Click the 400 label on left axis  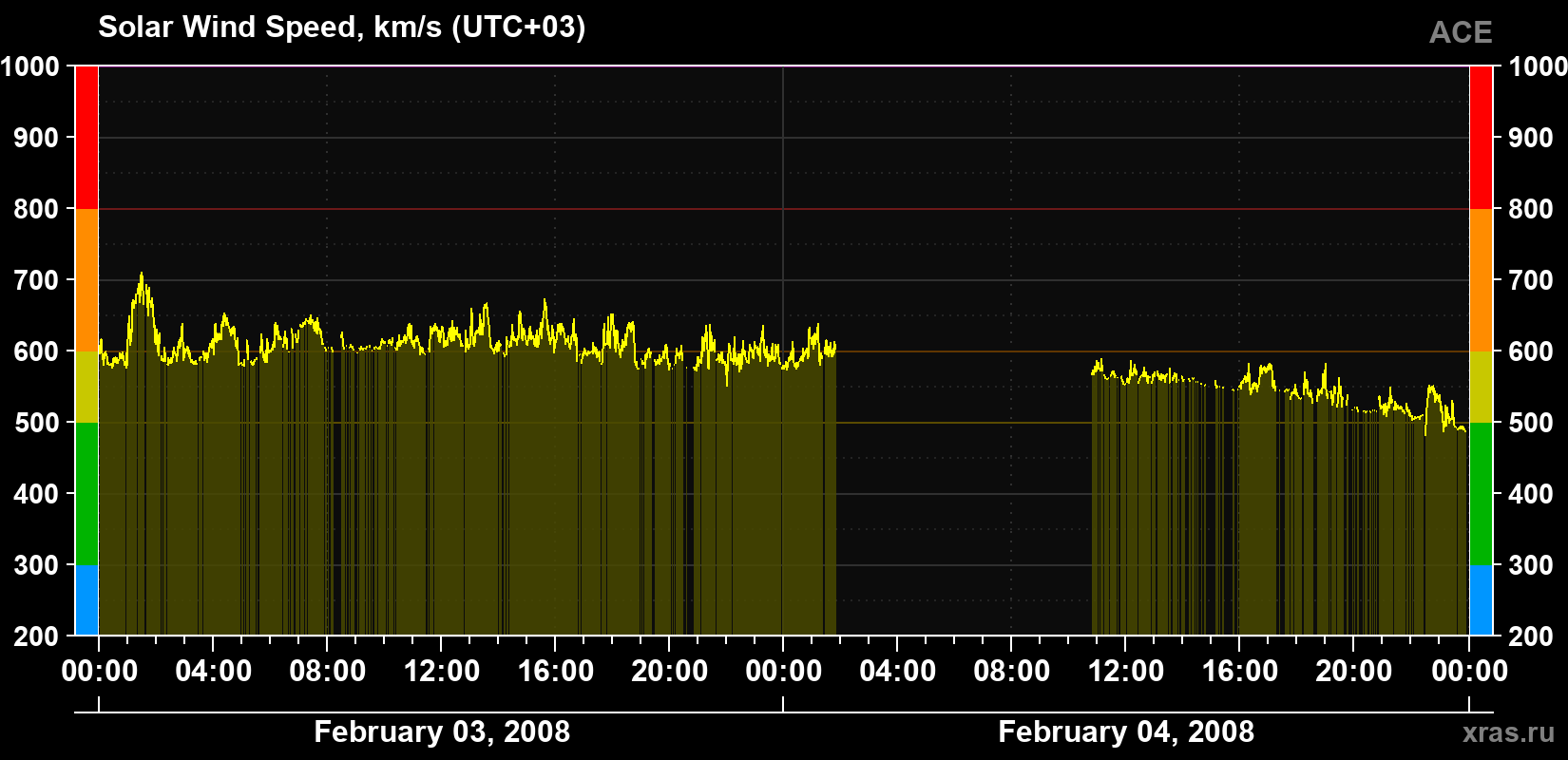coord(37,494)
